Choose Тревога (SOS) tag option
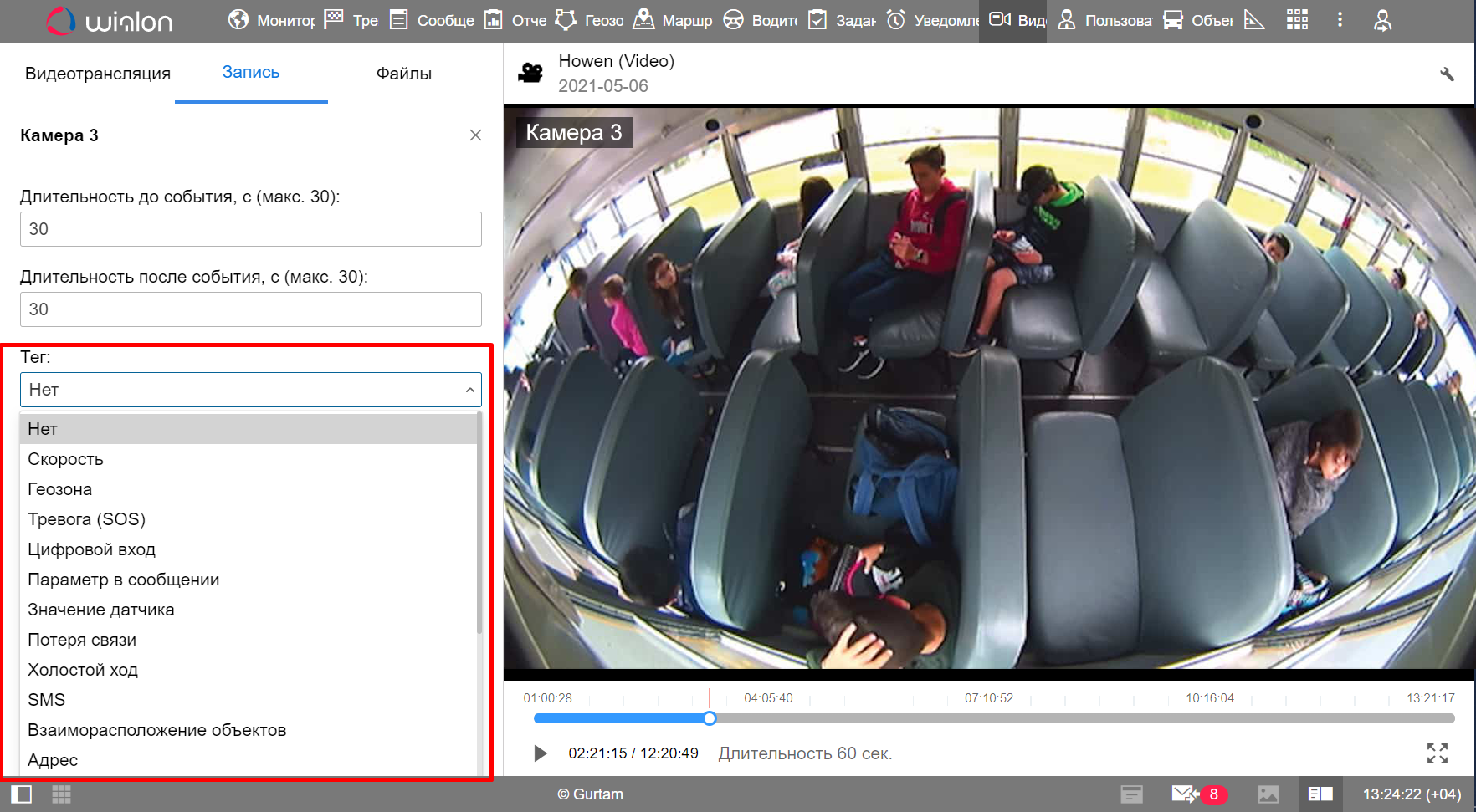The height and width of the screenshot is (812, 1476). click(86, 519)
